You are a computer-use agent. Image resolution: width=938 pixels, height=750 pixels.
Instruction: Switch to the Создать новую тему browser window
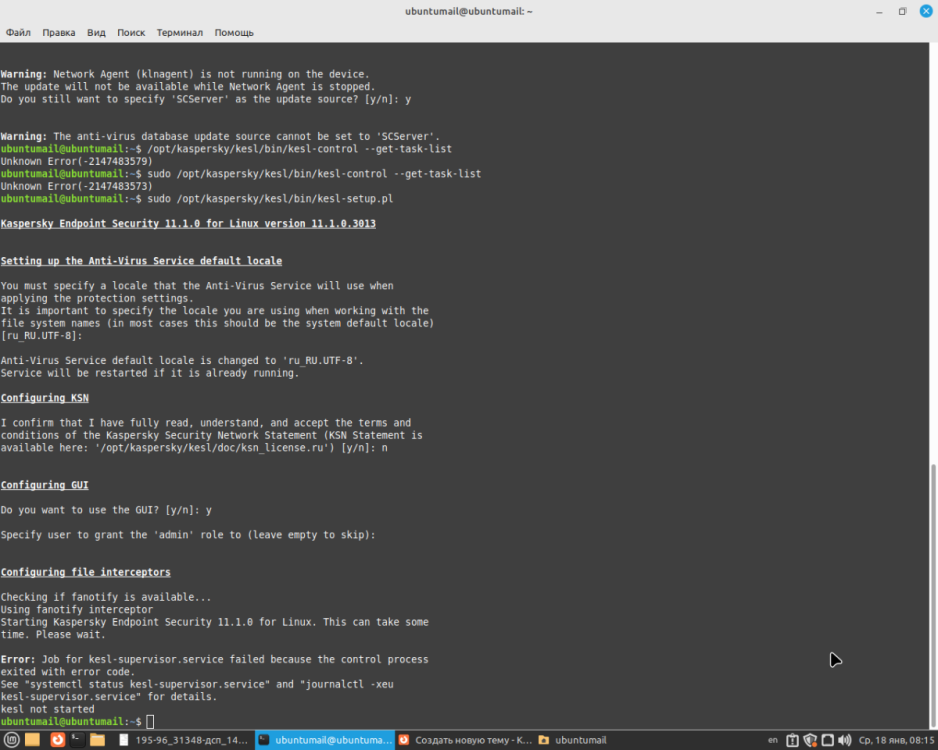pyautogui.click(x=465, y=740)
